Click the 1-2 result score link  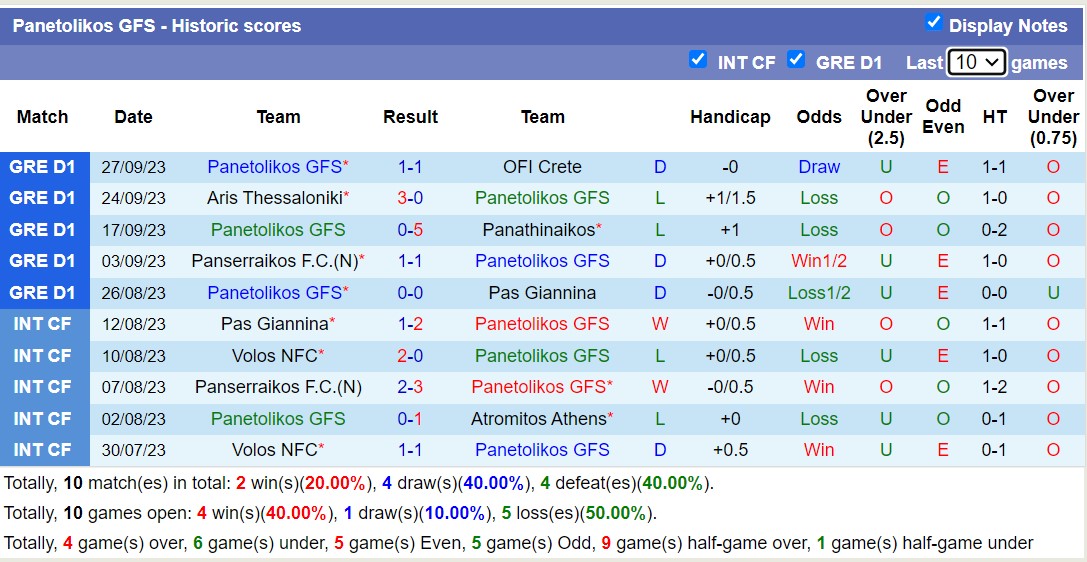410,324
